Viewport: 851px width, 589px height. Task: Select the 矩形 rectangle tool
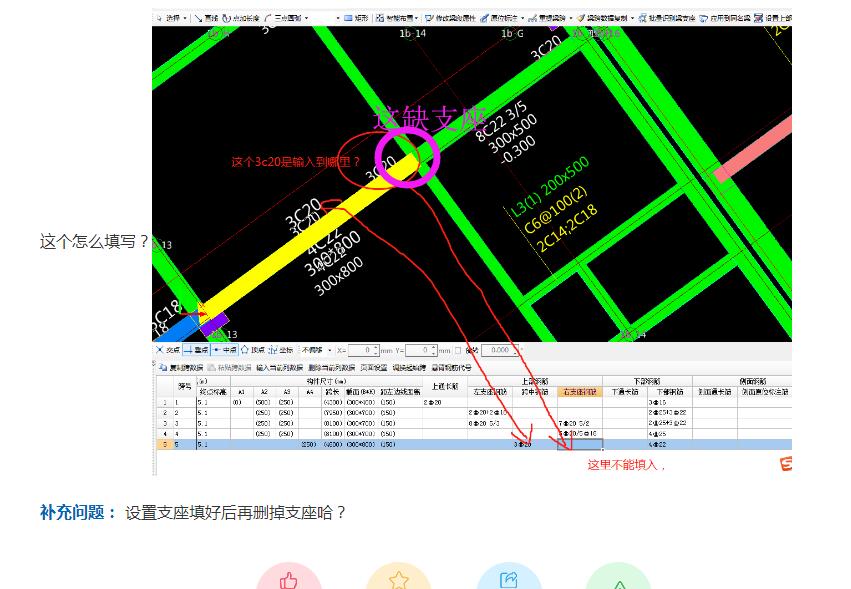[x=355, y=18]
